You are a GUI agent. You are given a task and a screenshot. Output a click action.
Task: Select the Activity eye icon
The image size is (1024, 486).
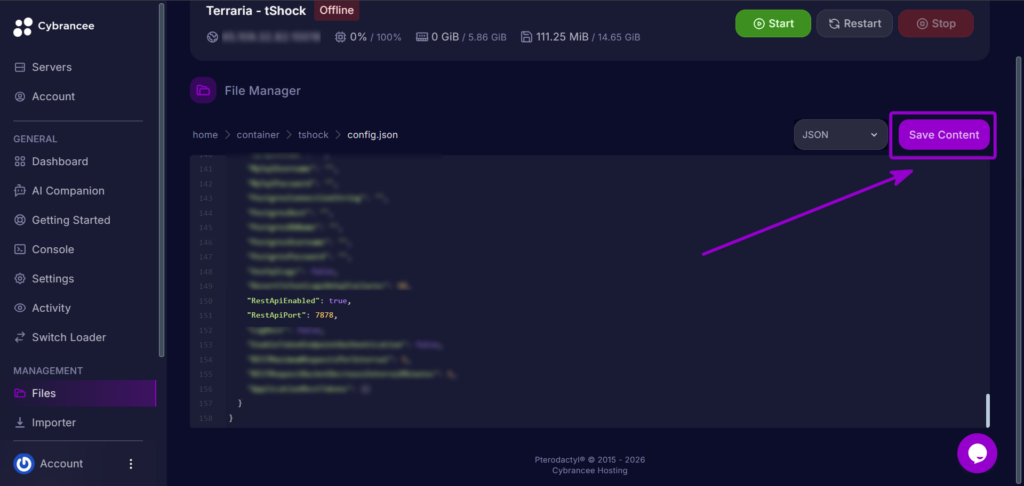pyautogui.click(x=20, y=308)
